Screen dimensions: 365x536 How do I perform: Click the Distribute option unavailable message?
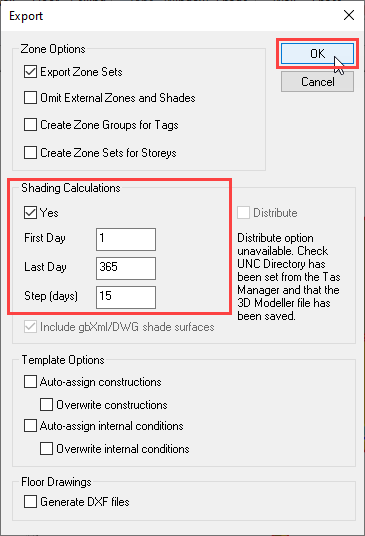289,277
